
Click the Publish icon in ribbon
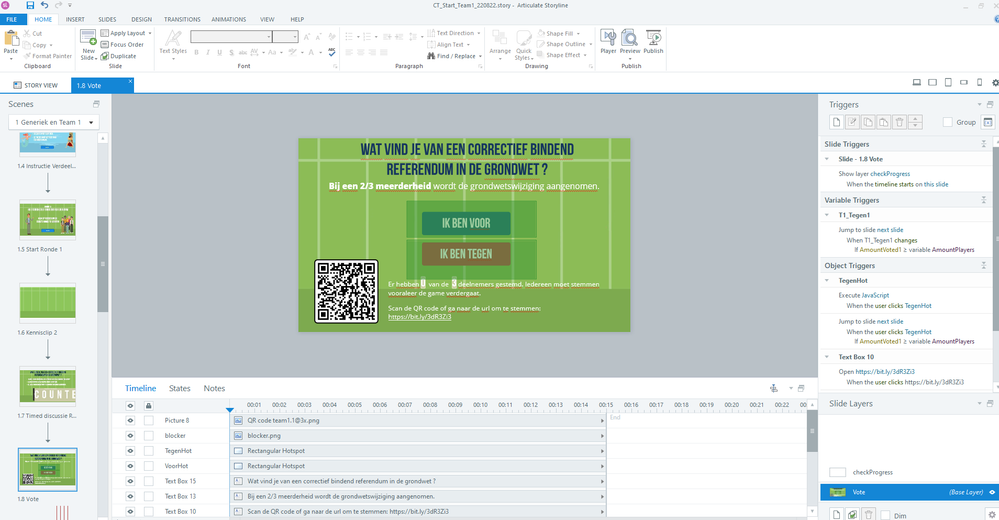tap(653, 41)
